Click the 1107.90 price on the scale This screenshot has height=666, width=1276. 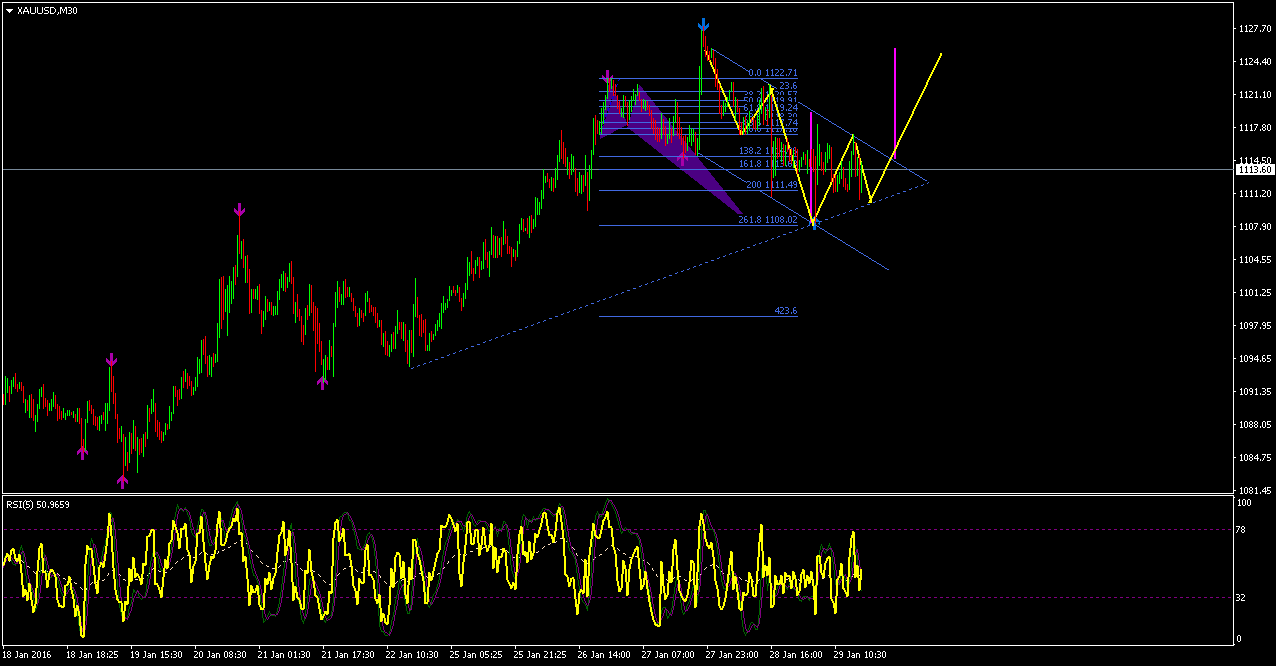point(1254,227)
